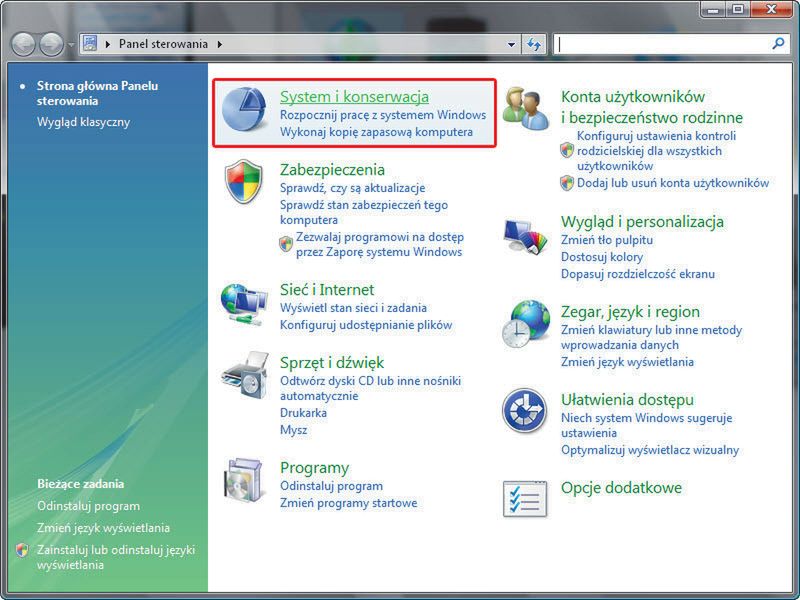This screenshot has height=600, width=800.
Task: Click Konfiguruj udostępnianie plików
Action: 366,325
